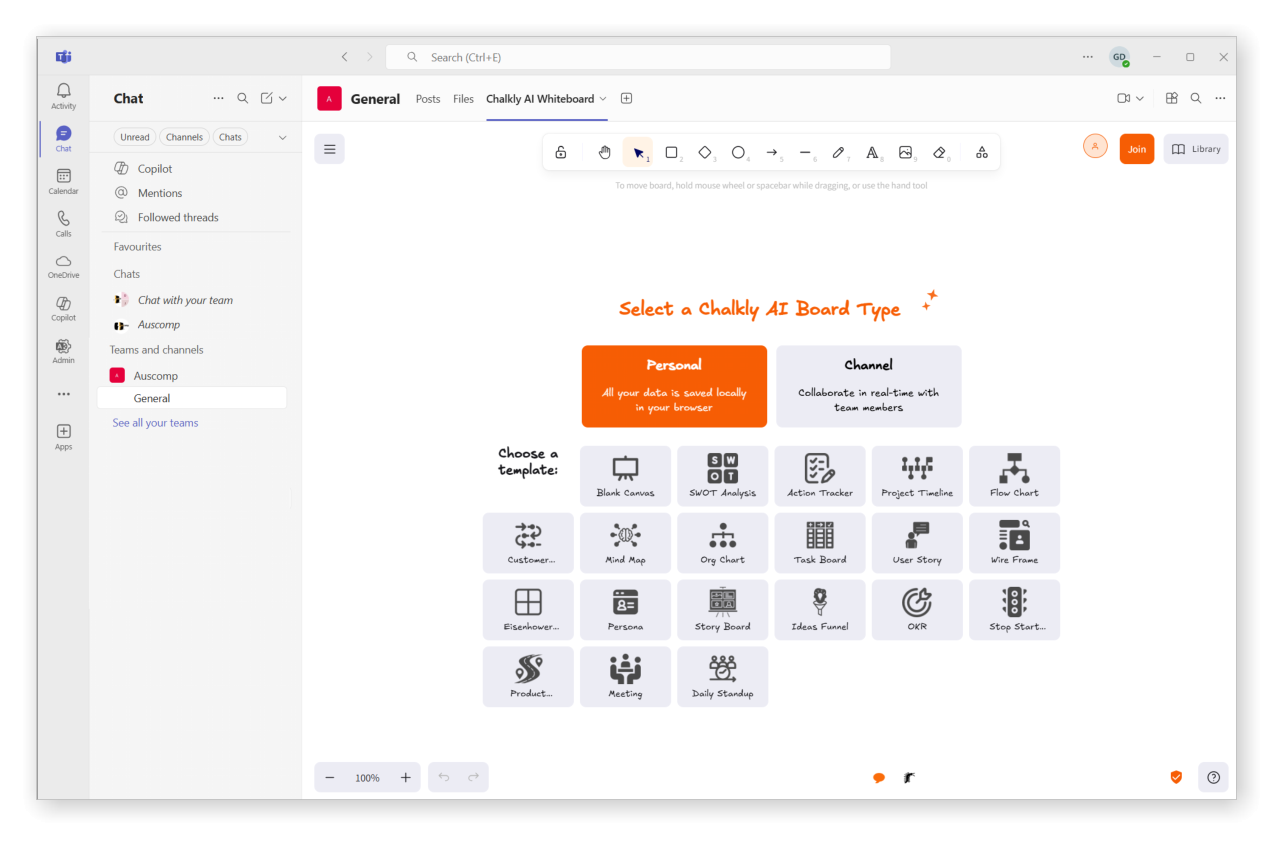
Task: Pick the OKR template
Action: [917, 610]
